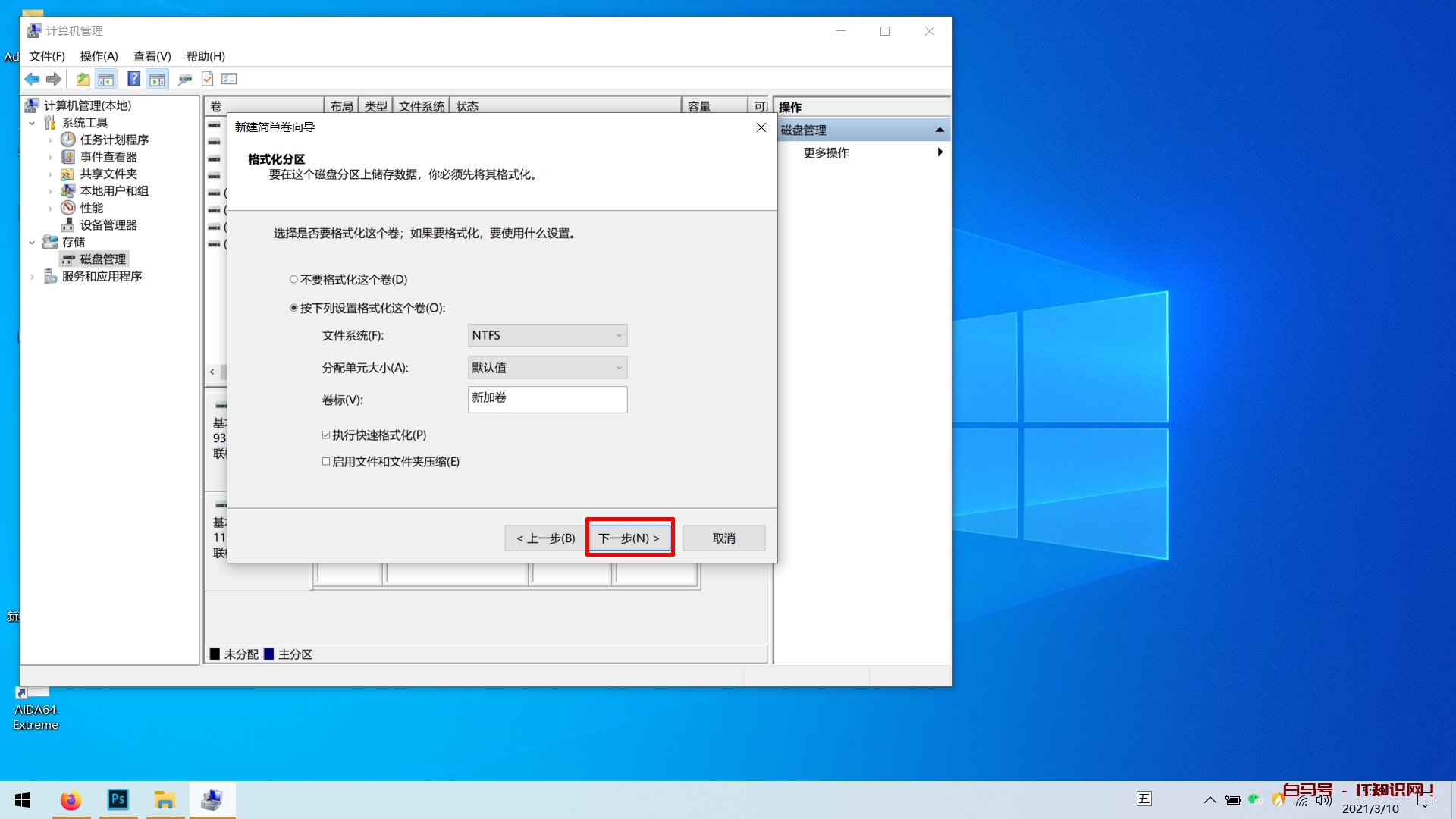Click the 上一步(B) button
Viewport: 1456px width, 819px height.
[545, 538]
